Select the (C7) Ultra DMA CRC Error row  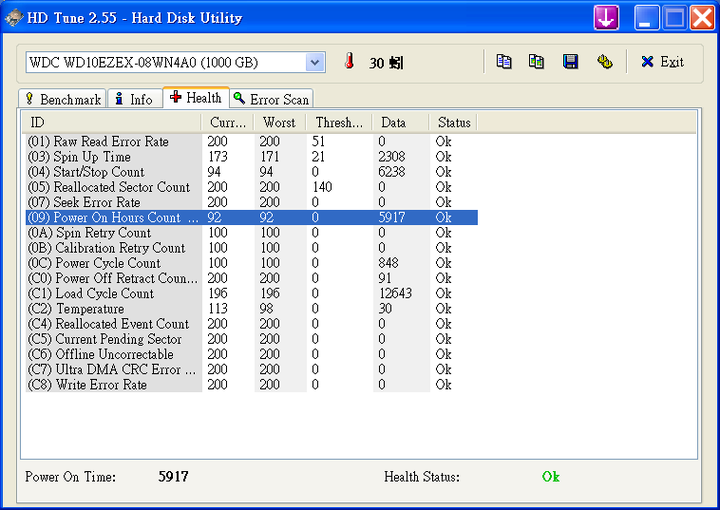252,369
